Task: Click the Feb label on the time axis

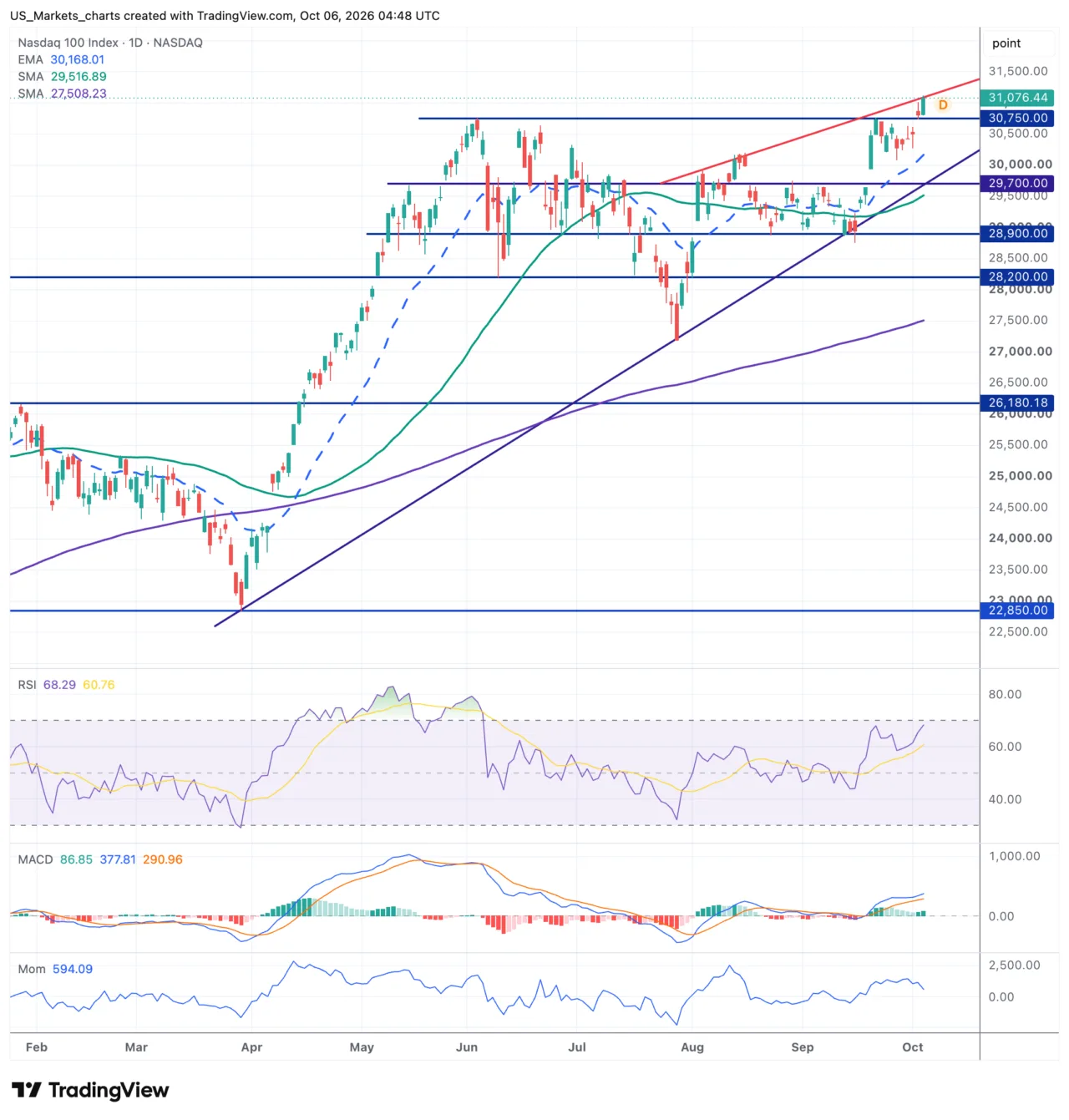Action: (x=37, y=1047)
